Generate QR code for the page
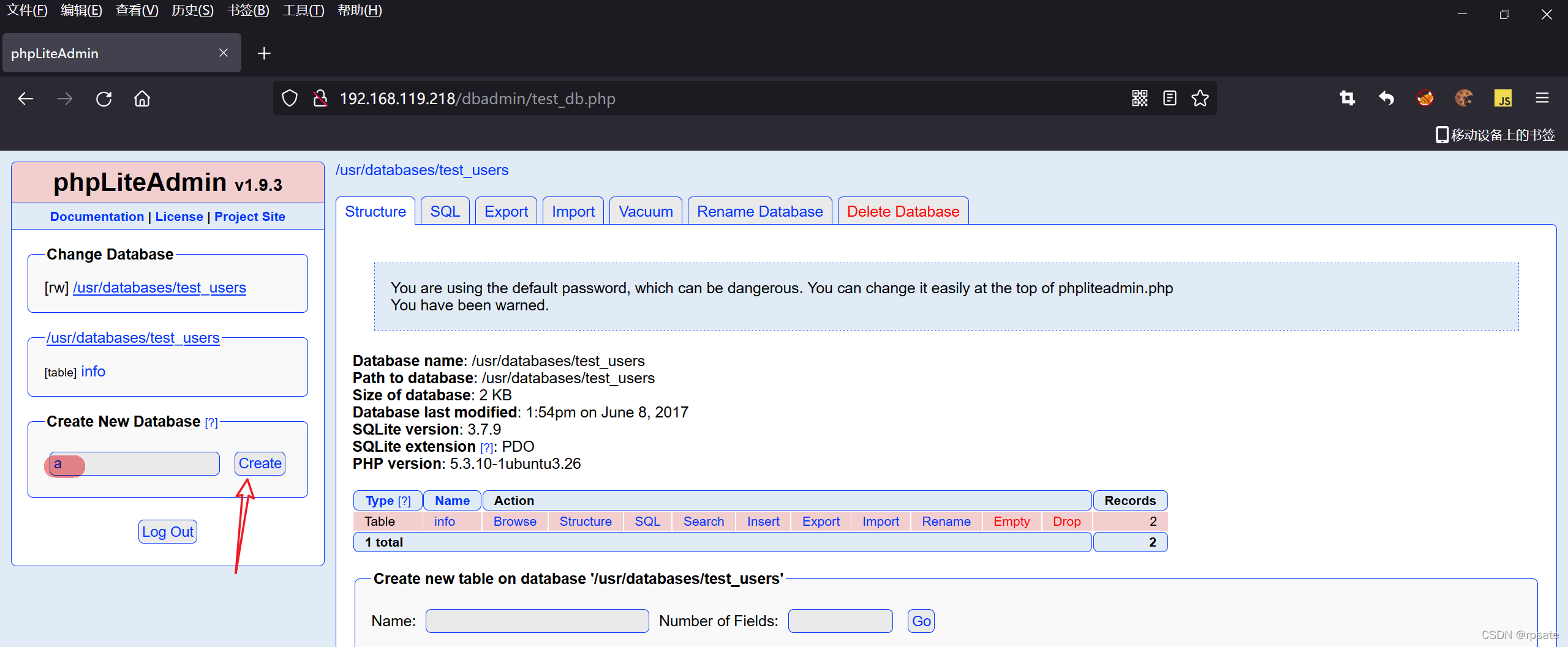 point(1140,98)
